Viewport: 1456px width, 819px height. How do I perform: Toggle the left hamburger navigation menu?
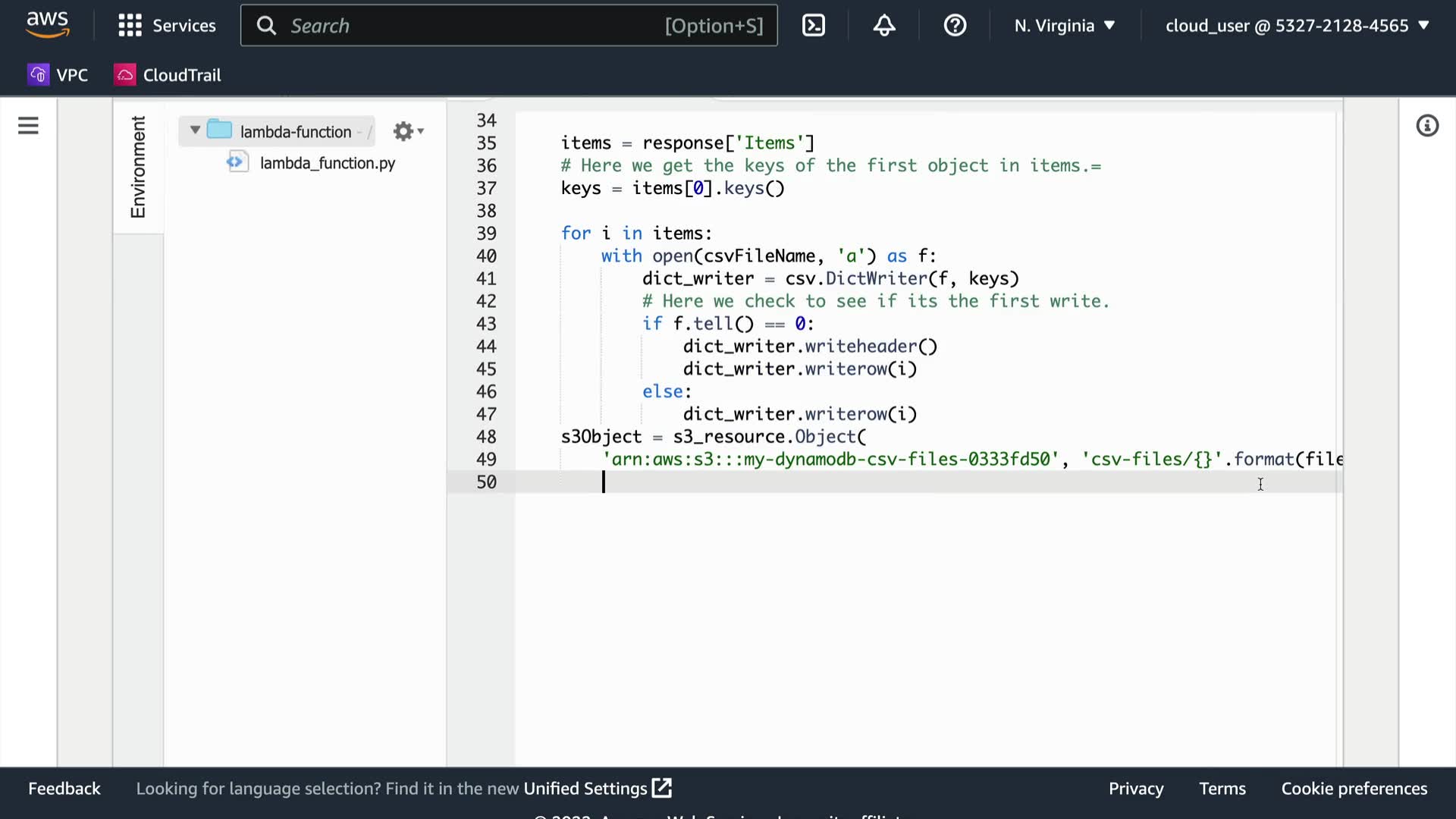(28, 126)
